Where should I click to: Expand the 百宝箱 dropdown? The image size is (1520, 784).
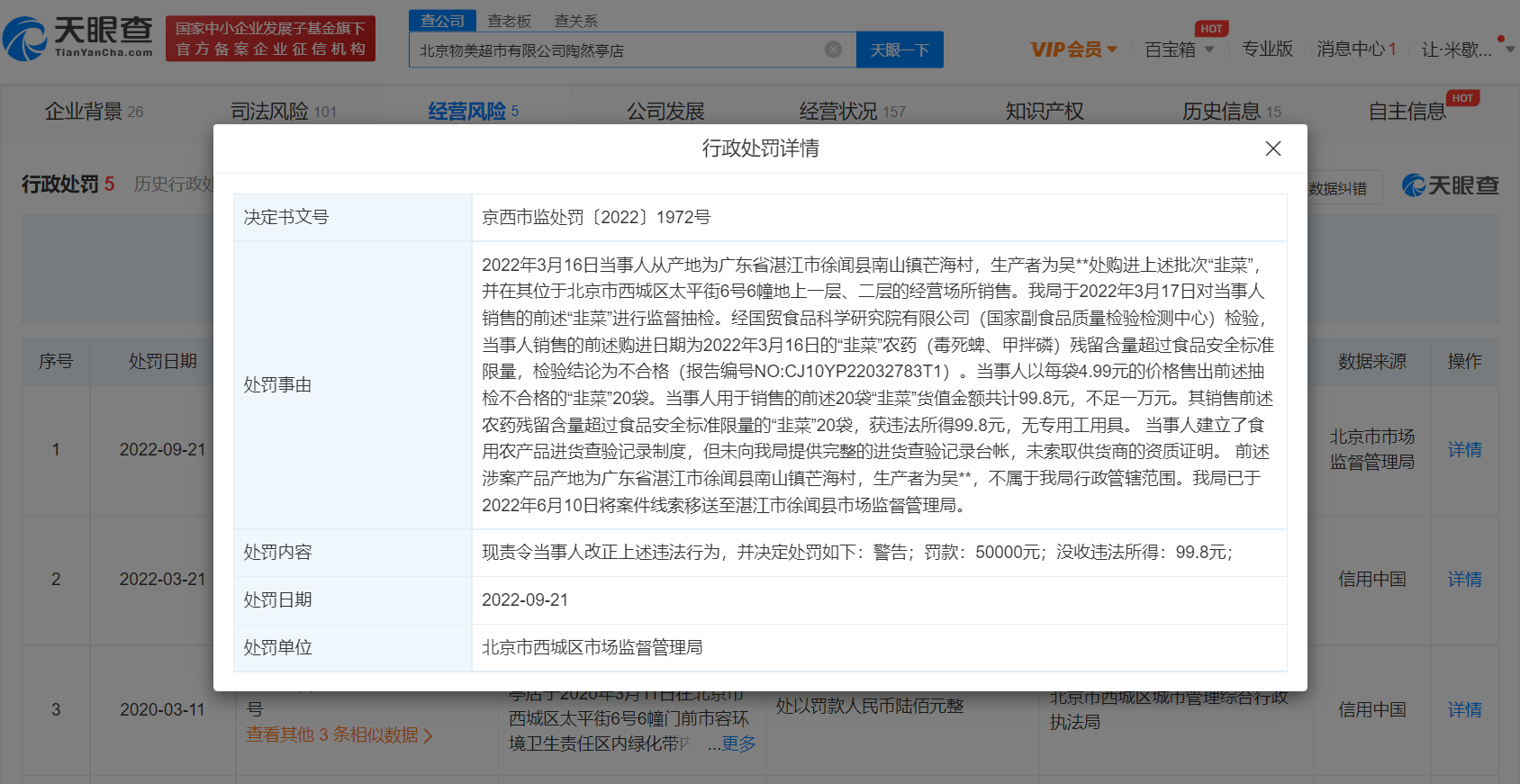[x=1179, y=50]
